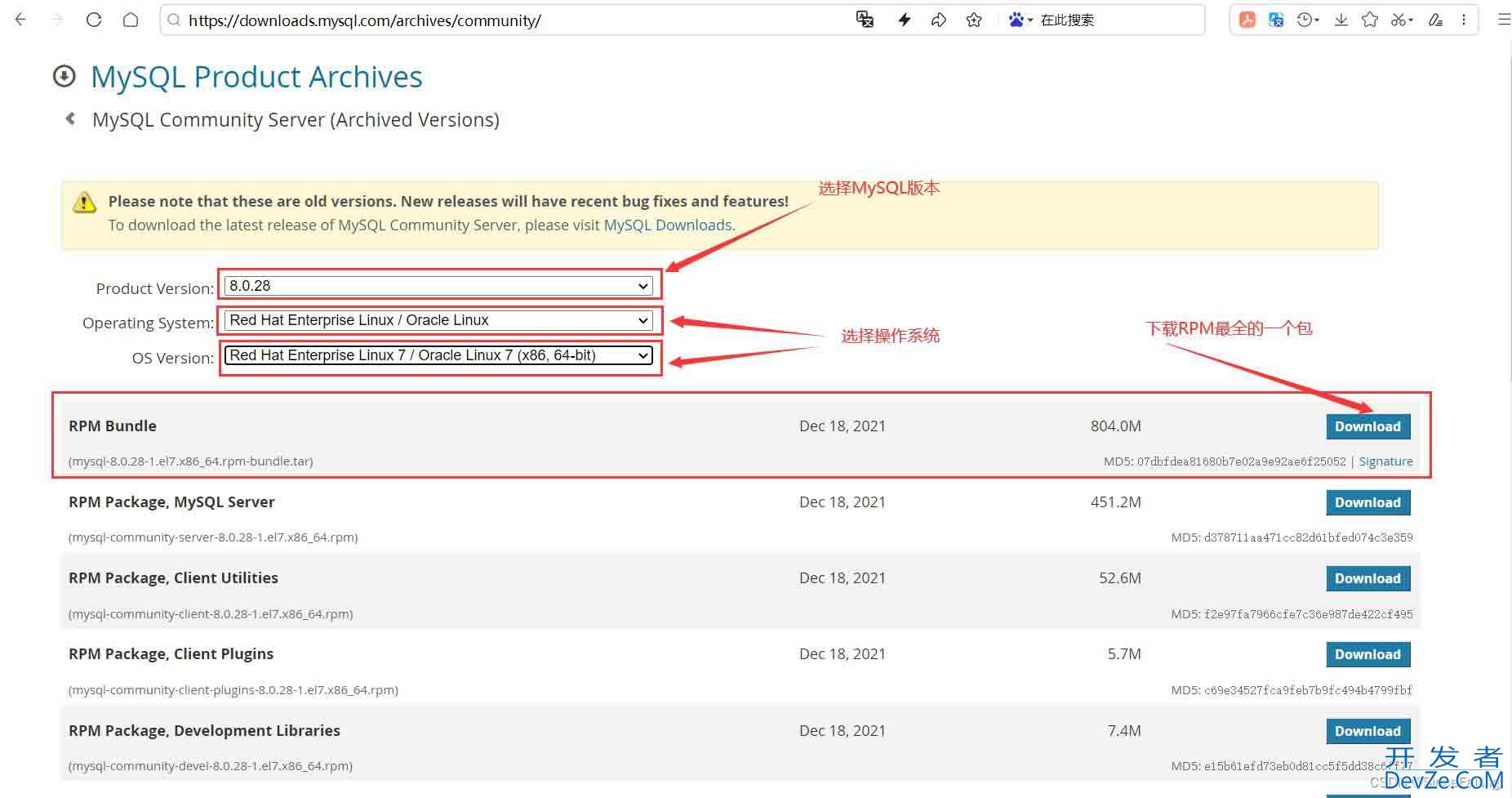1512x798 pixels.
Task: Click filename mysql-8.0.28-1.el7.x86_64.rpm-bundle.tar
Action: point(191,461)
